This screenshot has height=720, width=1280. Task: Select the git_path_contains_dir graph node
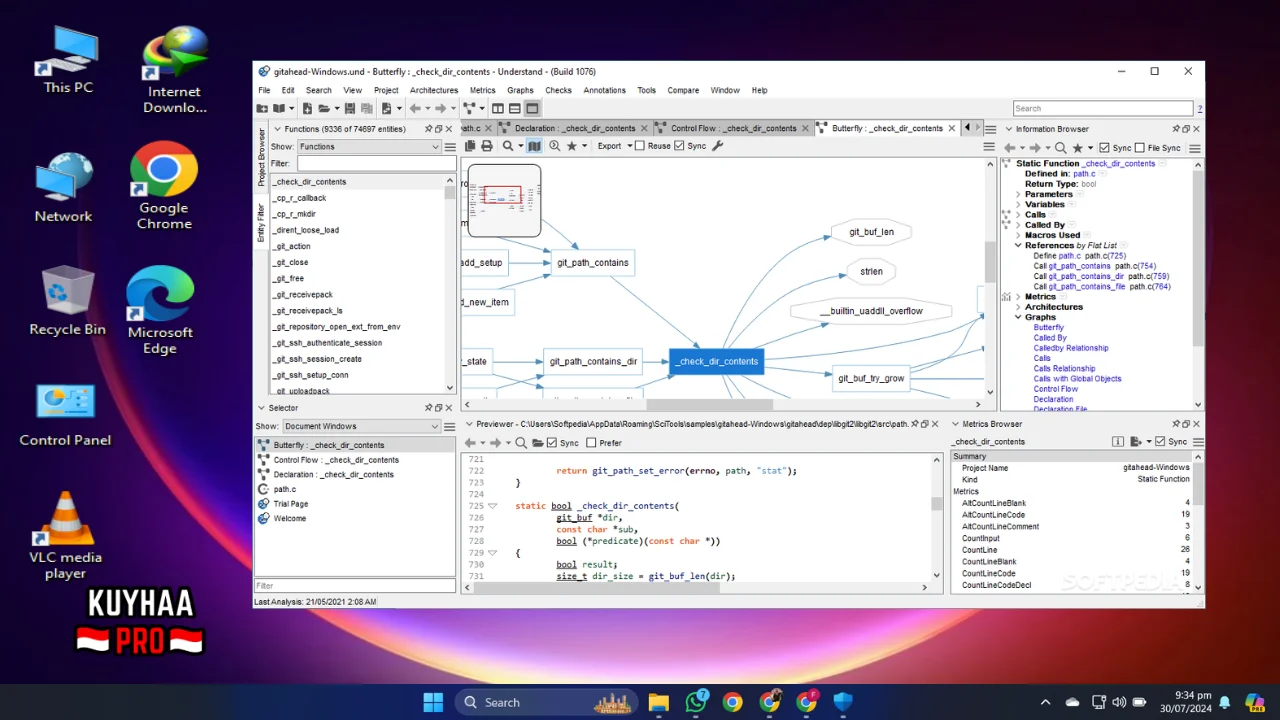click(593, 362)
